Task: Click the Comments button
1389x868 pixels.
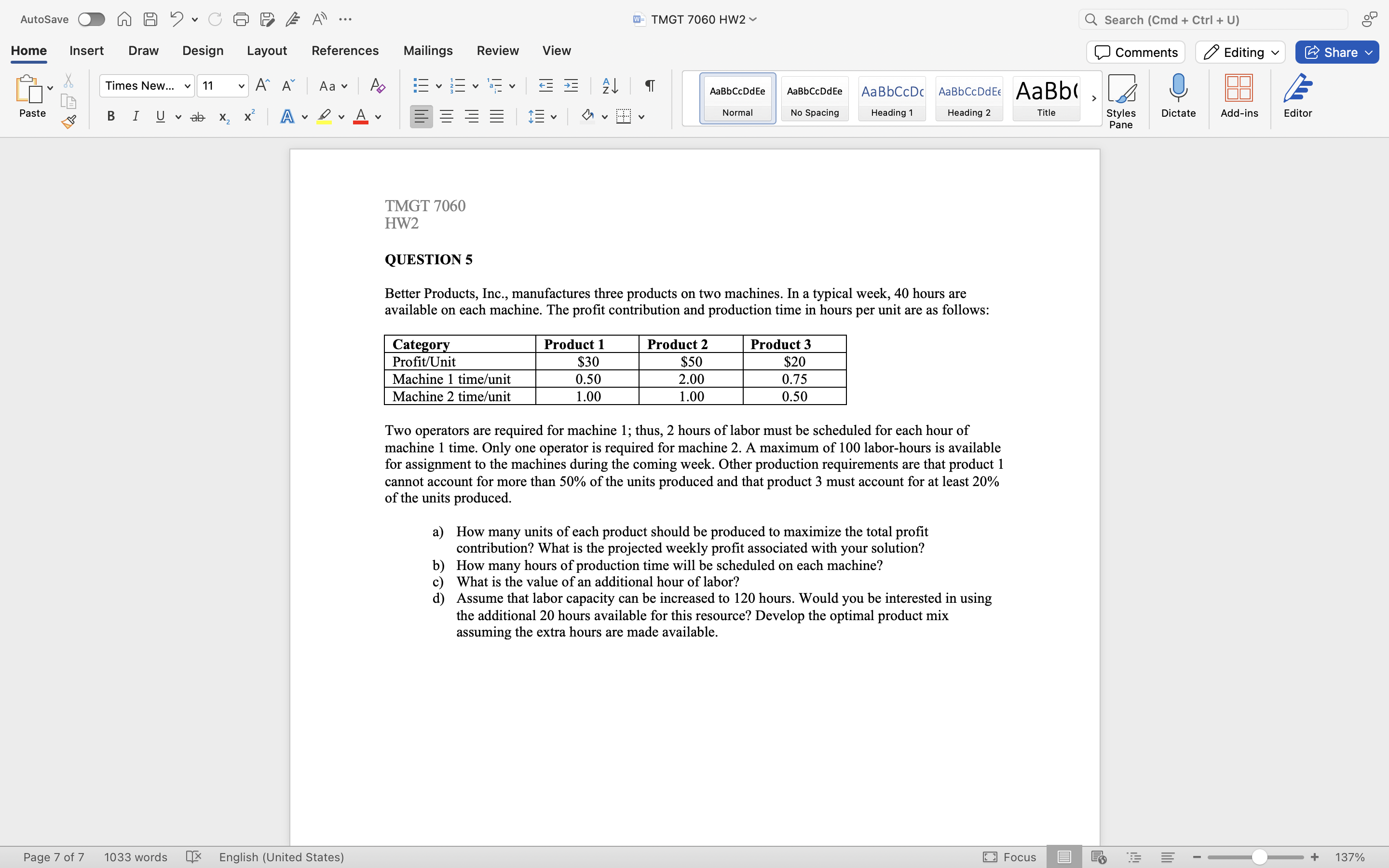Action: 1135,52
